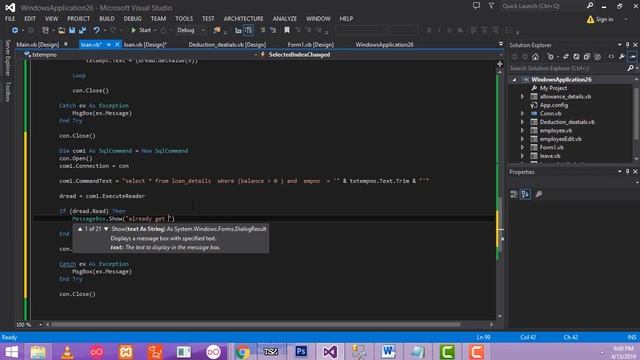Open Toolbox side tab
The width and height of the screenshot is (640, 360).
click(7, 91)
